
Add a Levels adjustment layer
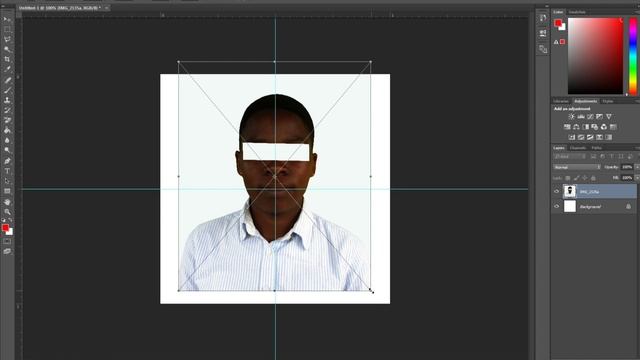[x=581, y=117]
